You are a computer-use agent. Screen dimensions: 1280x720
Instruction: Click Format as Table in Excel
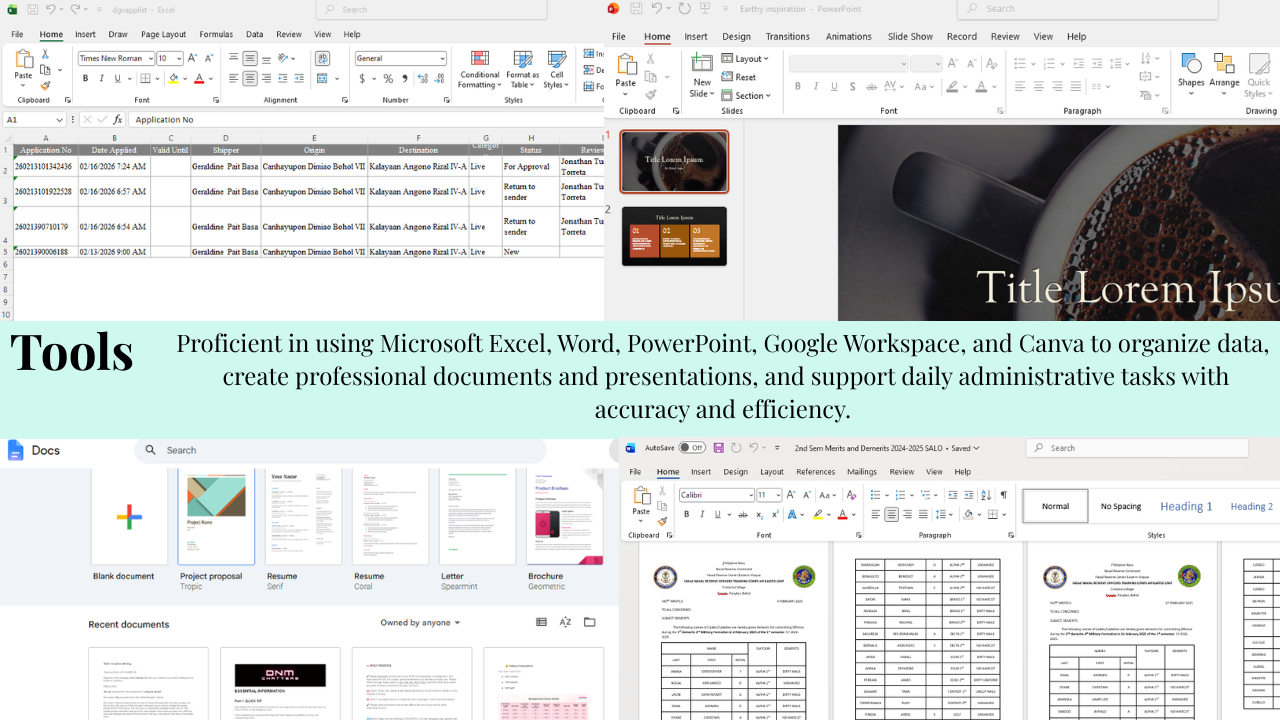[x=522, y=70]
